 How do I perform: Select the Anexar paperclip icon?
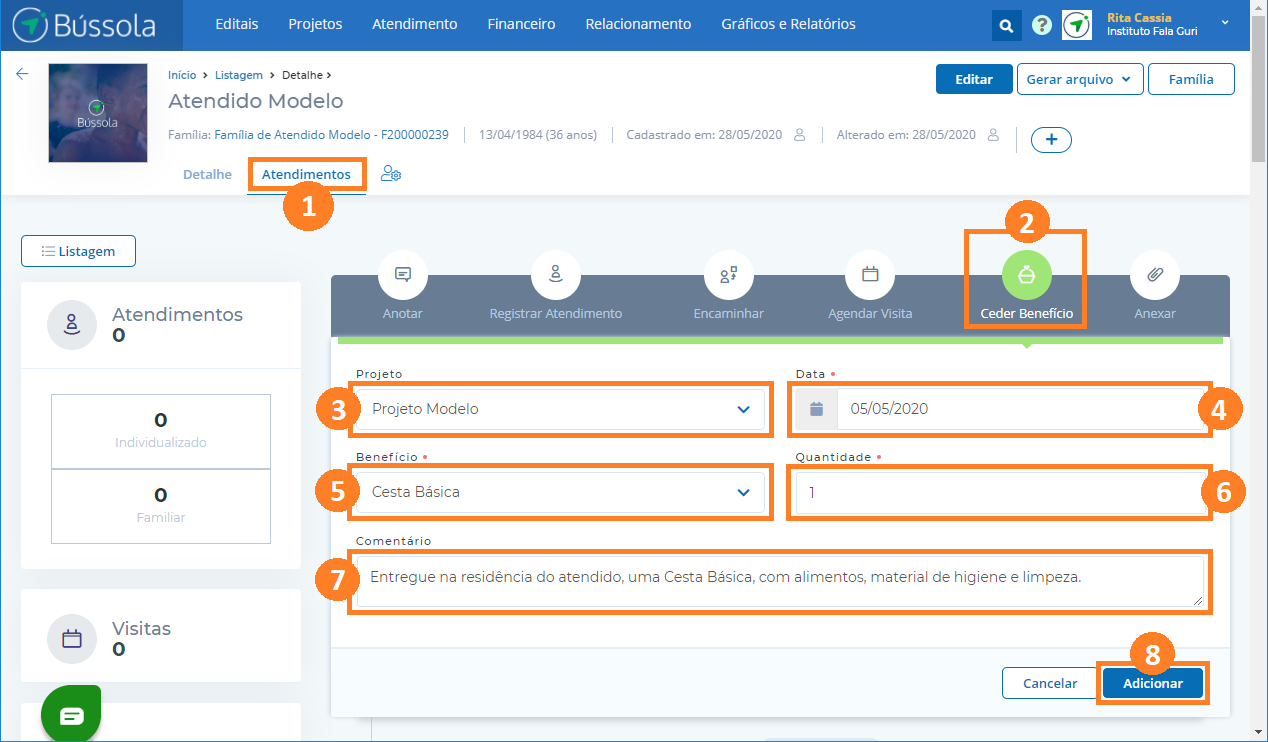(x=1155, y=275)
